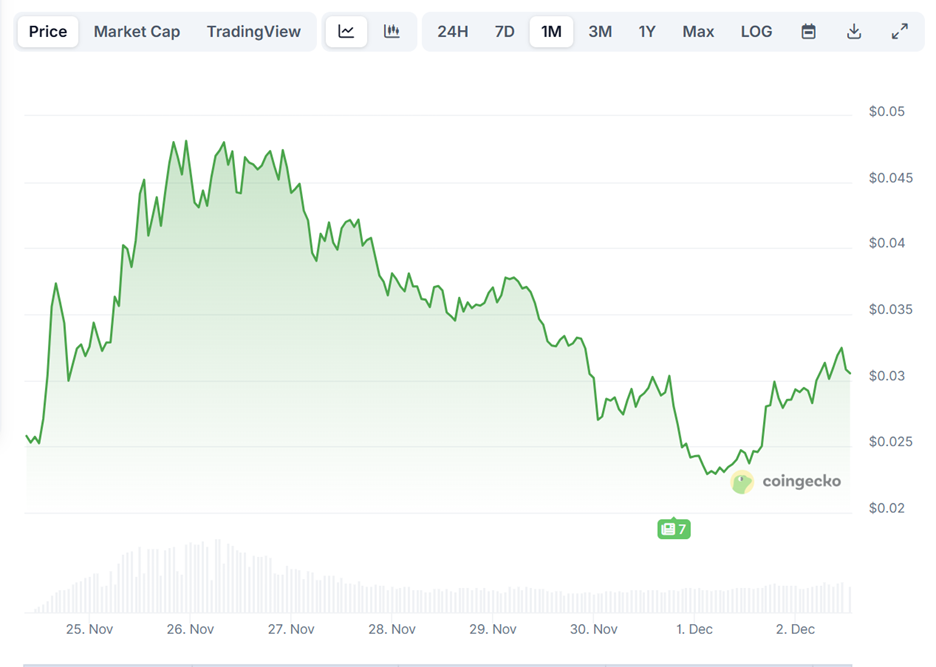The image size is (936, 667).
Task: Show the 3M time range
Action: click(600, 31)
